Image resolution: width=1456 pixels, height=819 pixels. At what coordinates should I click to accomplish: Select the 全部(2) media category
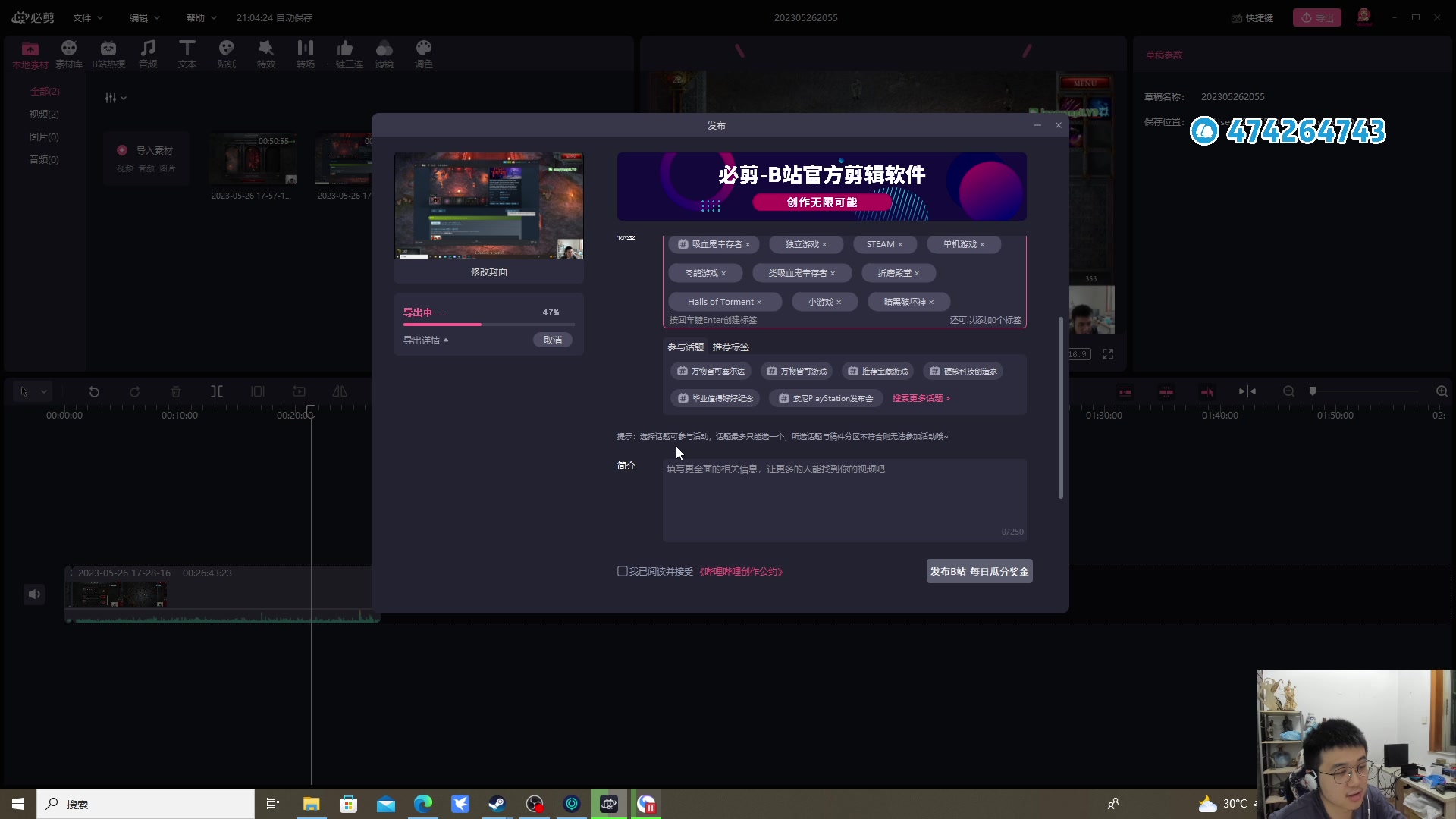45,91
